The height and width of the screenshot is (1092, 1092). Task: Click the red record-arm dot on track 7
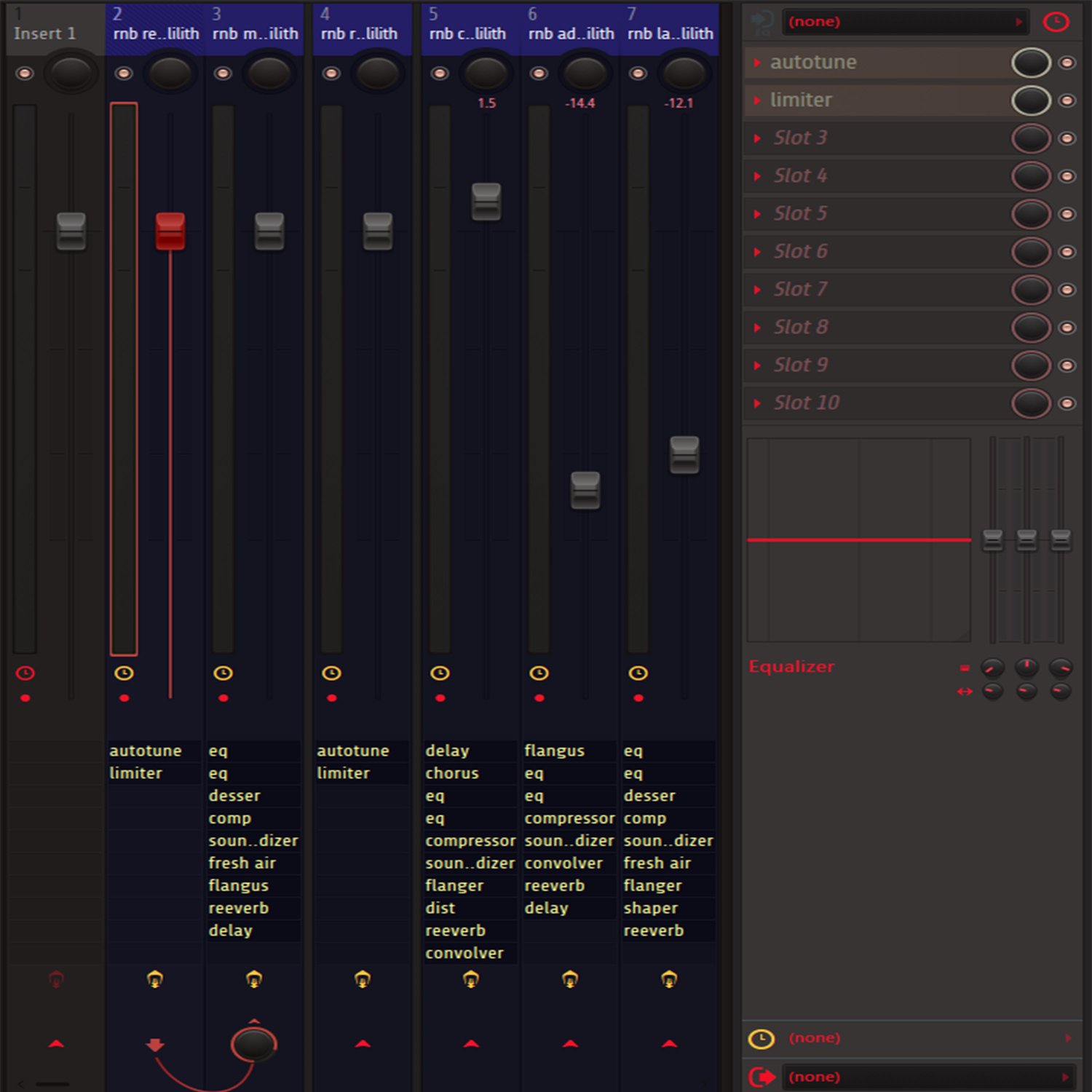(x=638, y=698)
